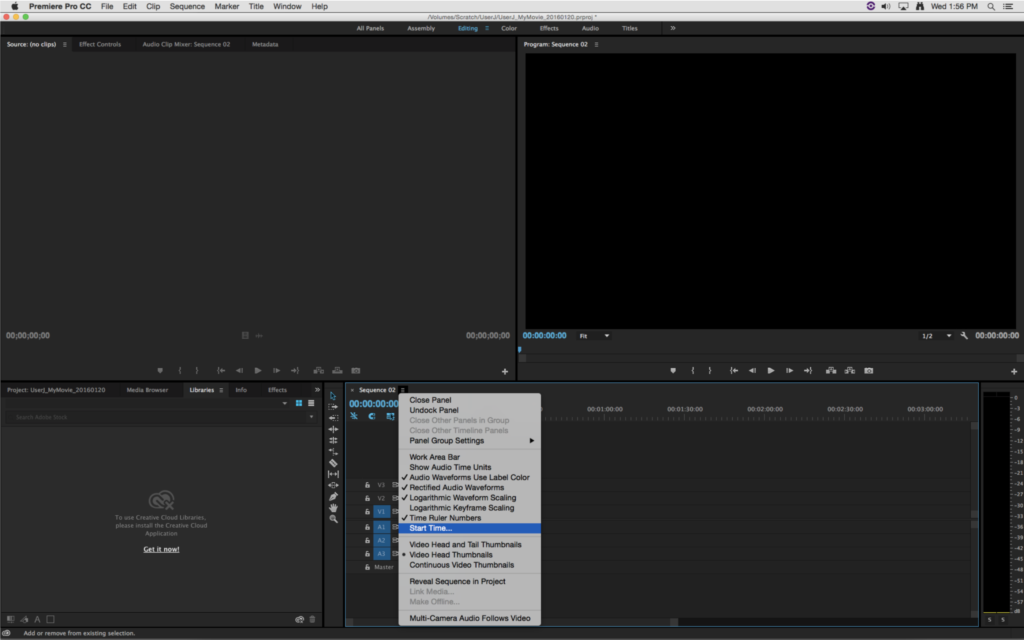Open Source panel menu icon

(64, 44)
